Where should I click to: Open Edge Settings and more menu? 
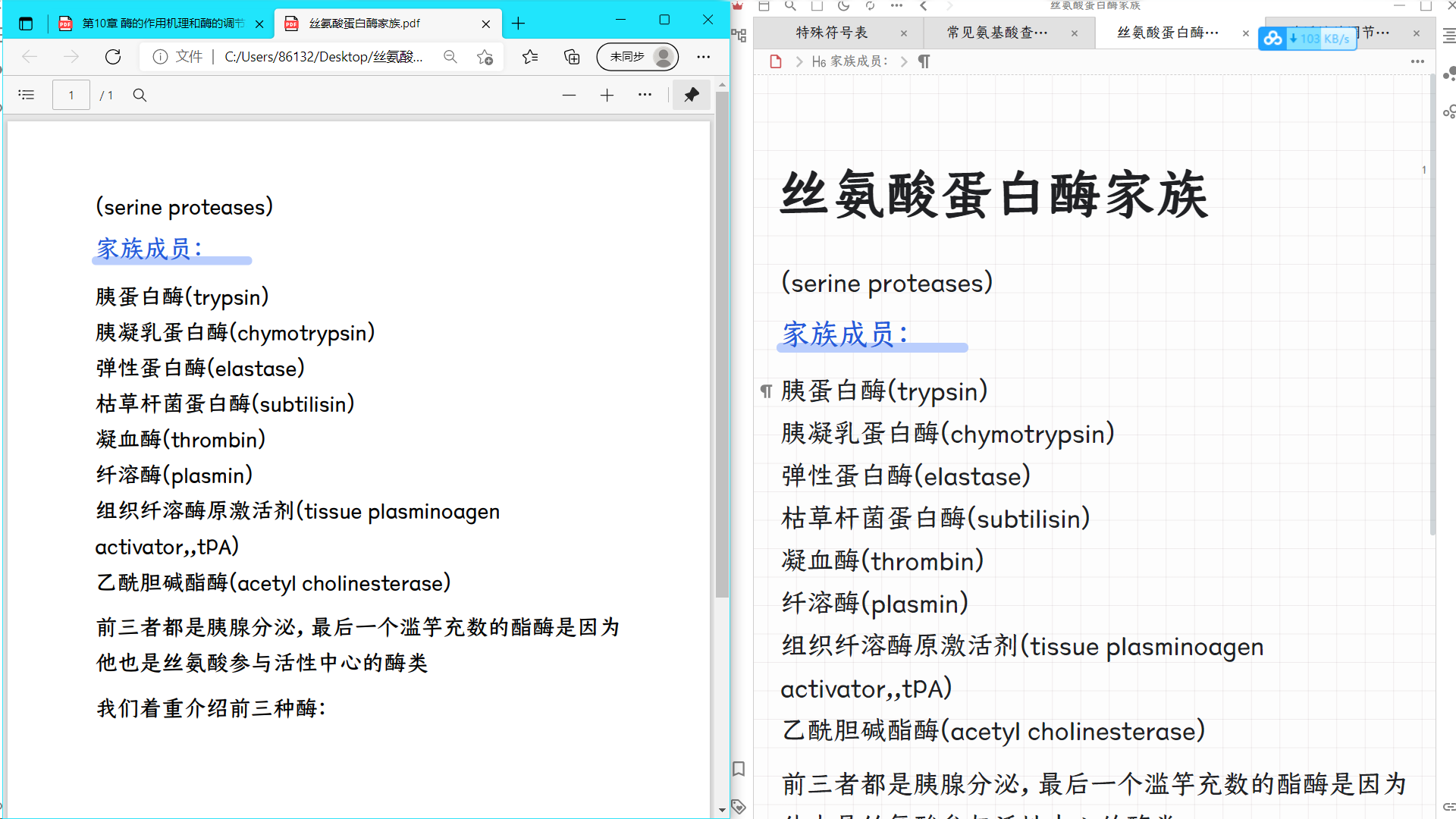click(x=703, y=57)
